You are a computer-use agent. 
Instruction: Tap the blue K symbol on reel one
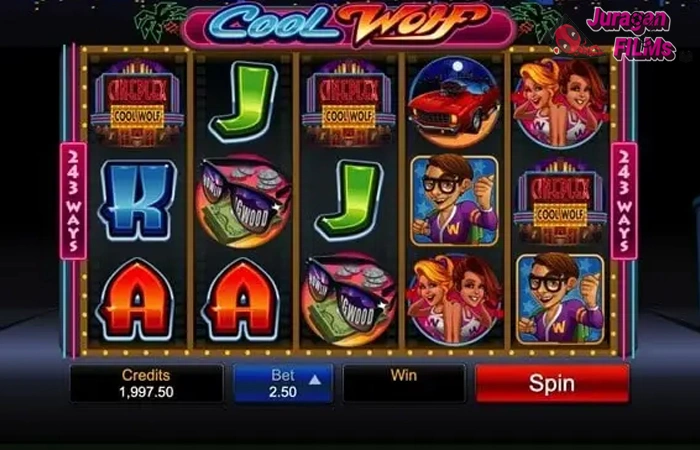click(137, 200)
